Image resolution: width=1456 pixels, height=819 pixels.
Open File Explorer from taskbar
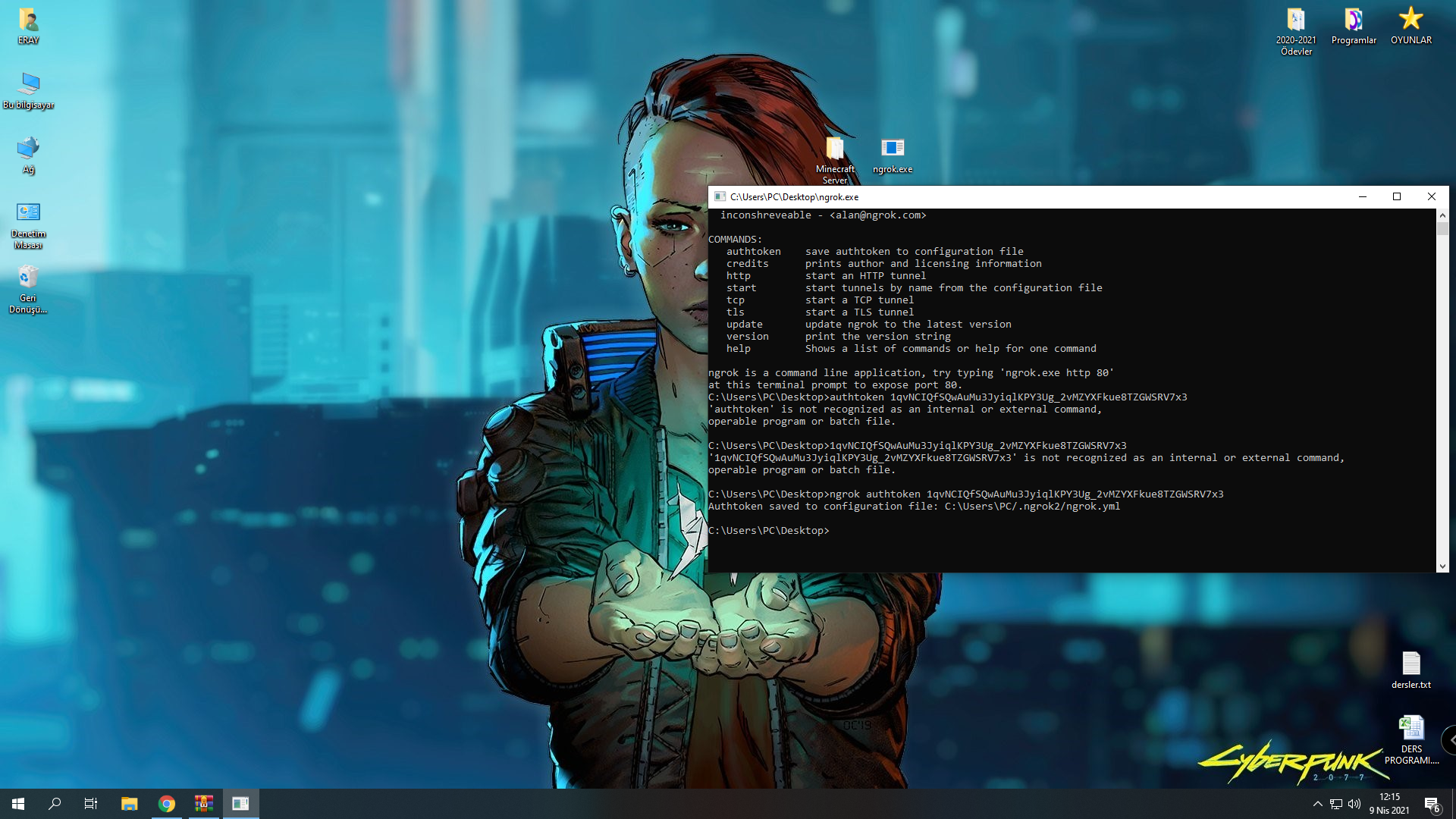pyautogui.click(x=130, y=804)
